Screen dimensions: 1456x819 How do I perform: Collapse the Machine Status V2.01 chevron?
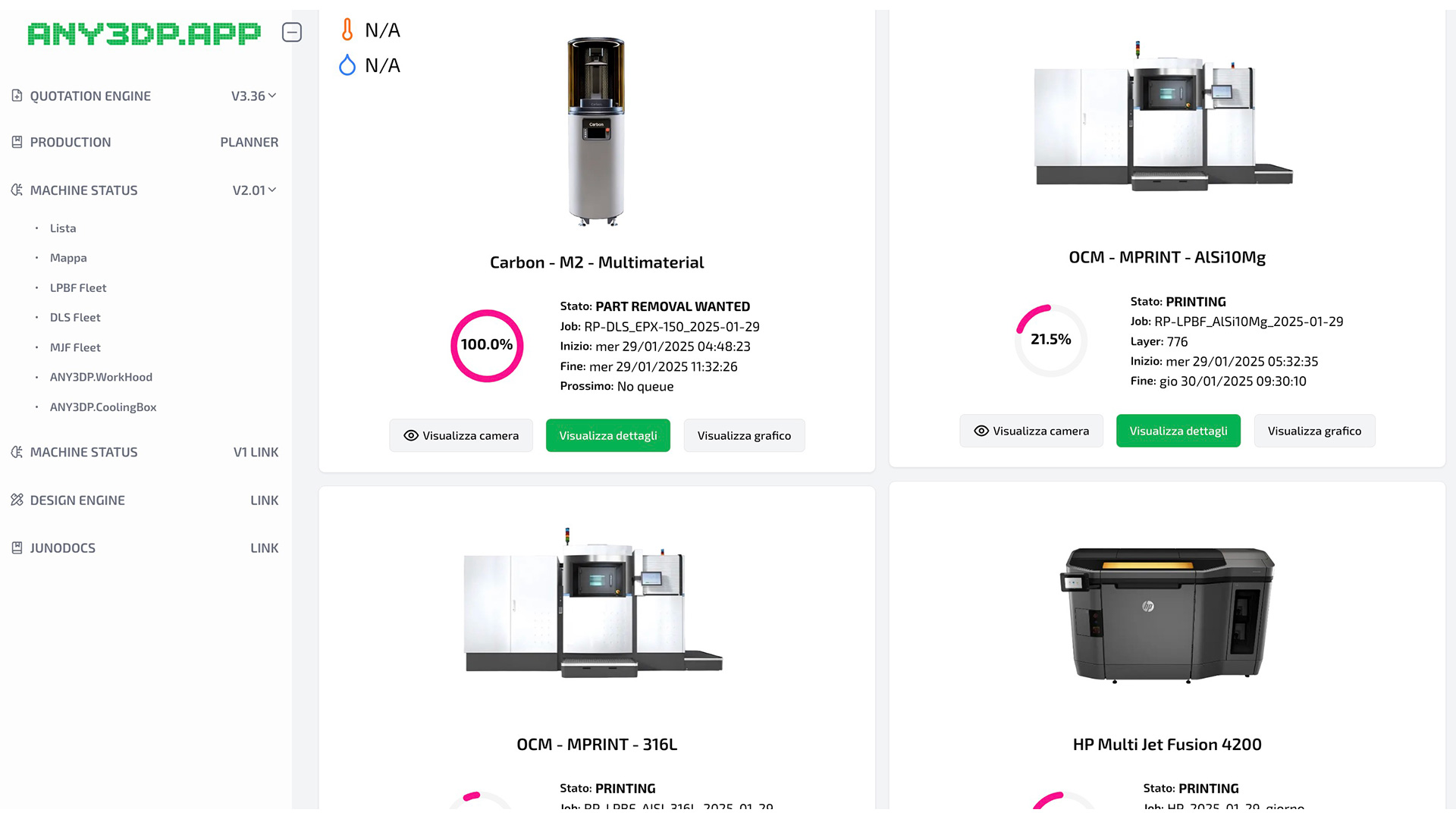click(x=272, y=190)
